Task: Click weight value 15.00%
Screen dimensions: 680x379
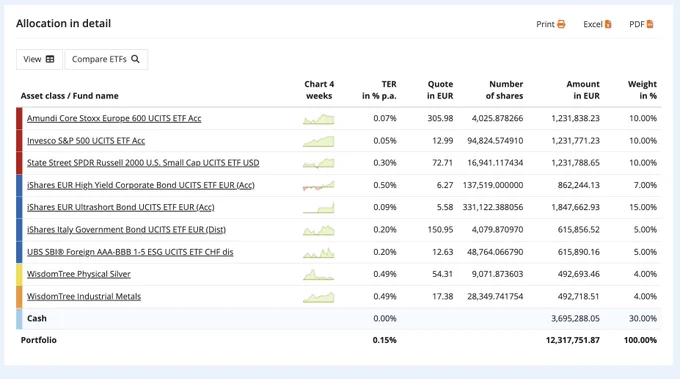Action: (x=643, y=208)
